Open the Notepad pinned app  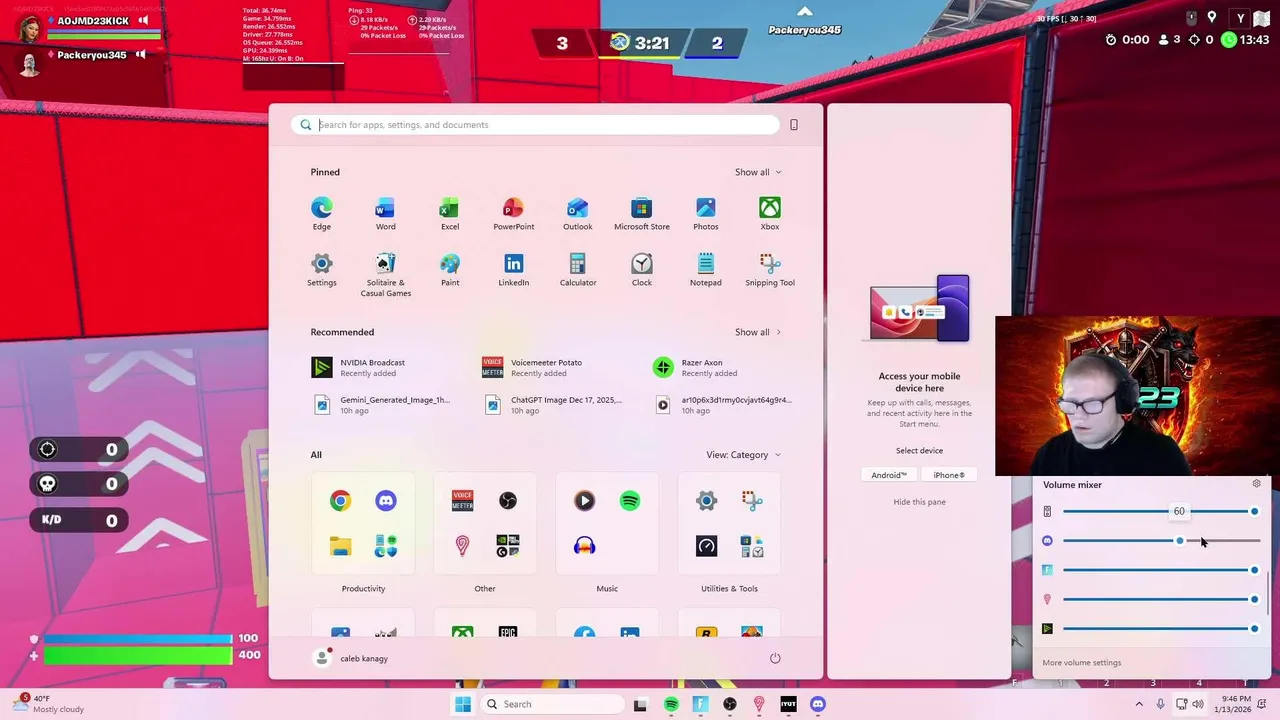pyautogui.click(x=705, y=269)
